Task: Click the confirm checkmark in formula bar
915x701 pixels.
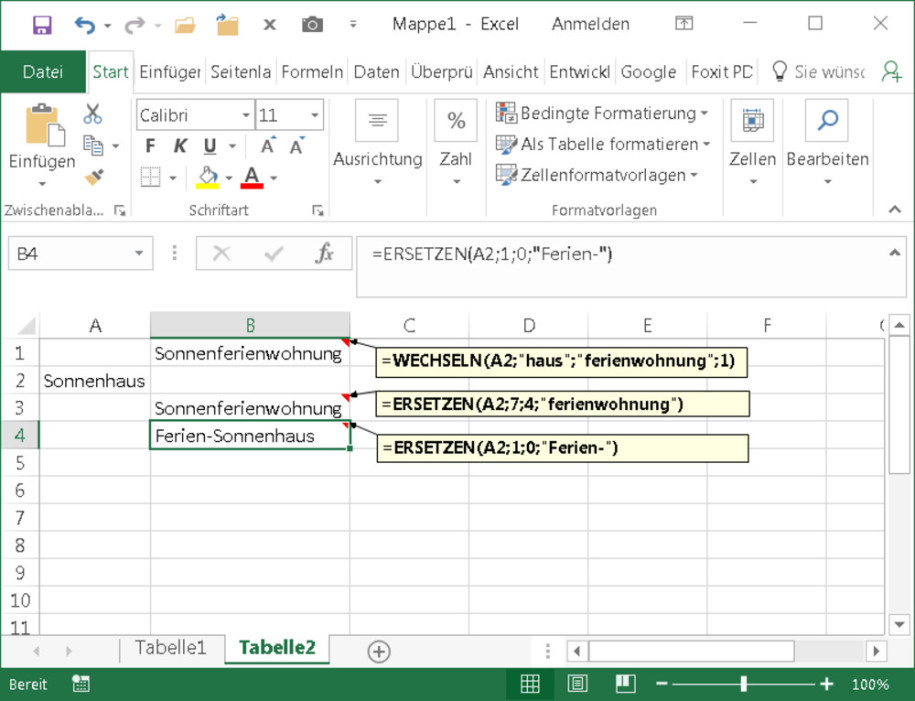Action: point(273,253)
